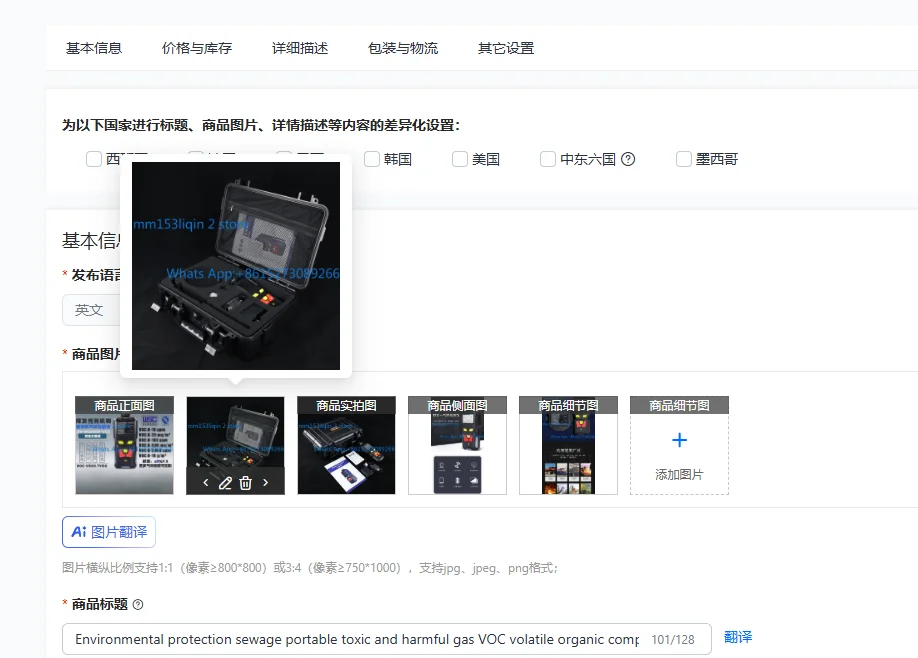This screenshot has width=918, height=658.
Task: Move image left with the left arrow icon
Action: point(205,483)
